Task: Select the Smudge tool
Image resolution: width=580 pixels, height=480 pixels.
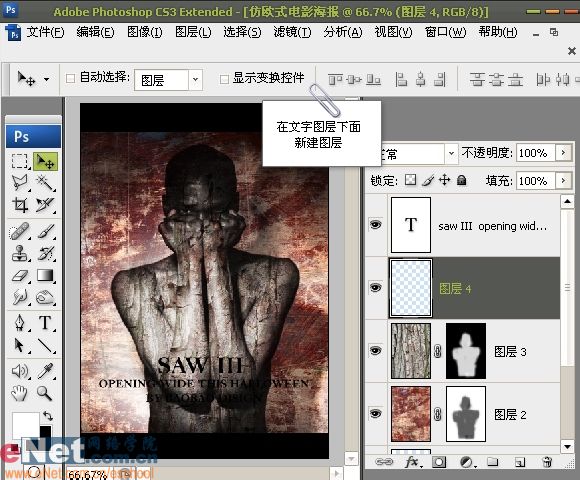Action: click(x=20, y=297)
